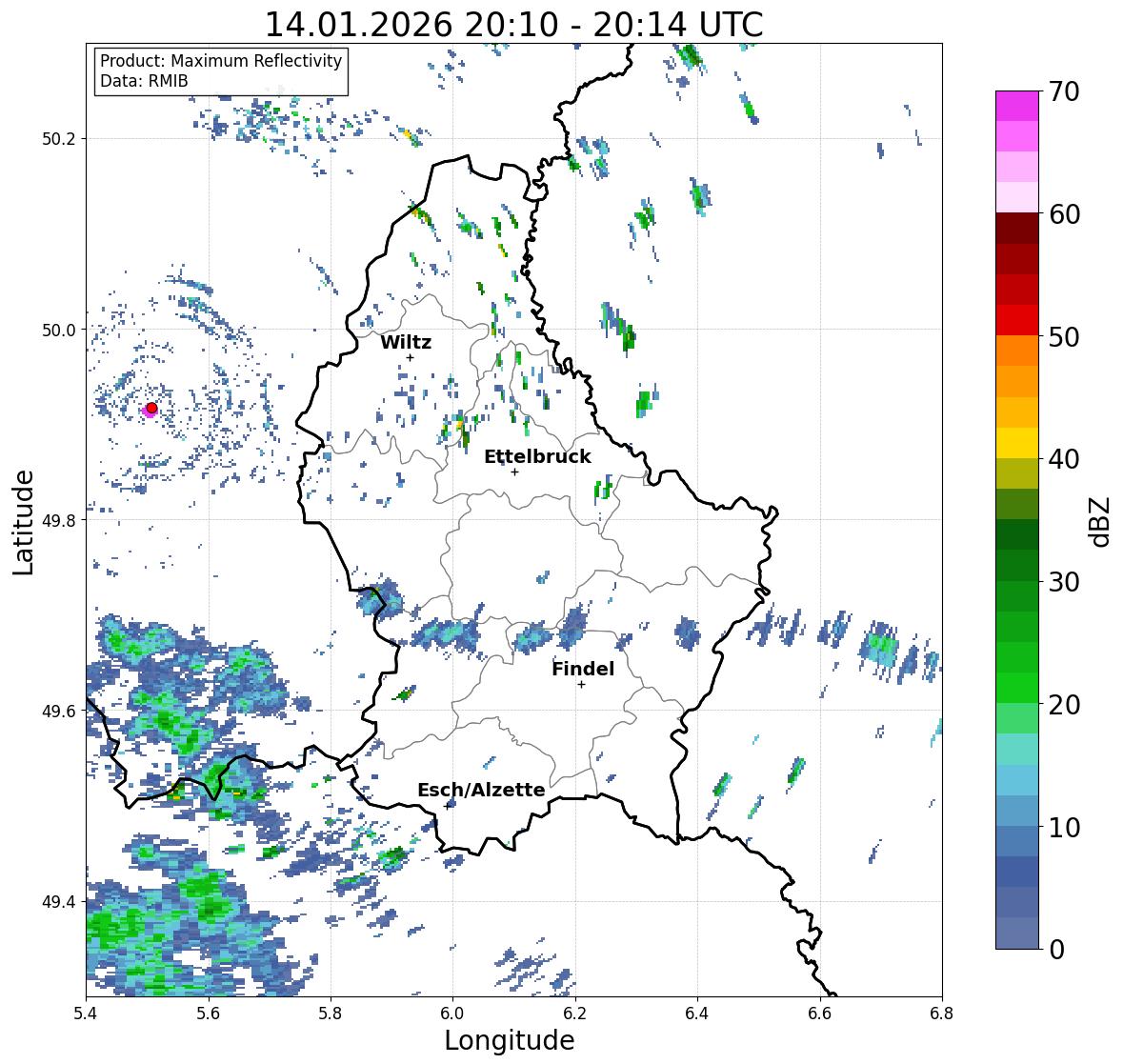Click 'Product: Maximum Reflectivity' legend text
Screen dimensions: 1123x1064
click(221, 61)
